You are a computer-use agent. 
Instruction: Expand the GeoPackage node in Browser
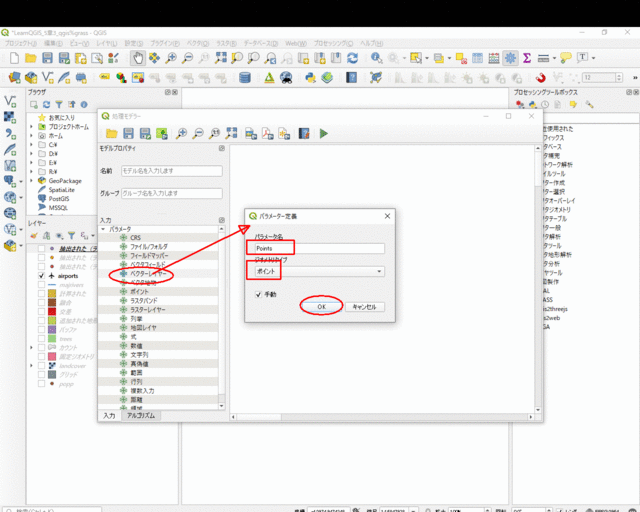click(31, 180)
